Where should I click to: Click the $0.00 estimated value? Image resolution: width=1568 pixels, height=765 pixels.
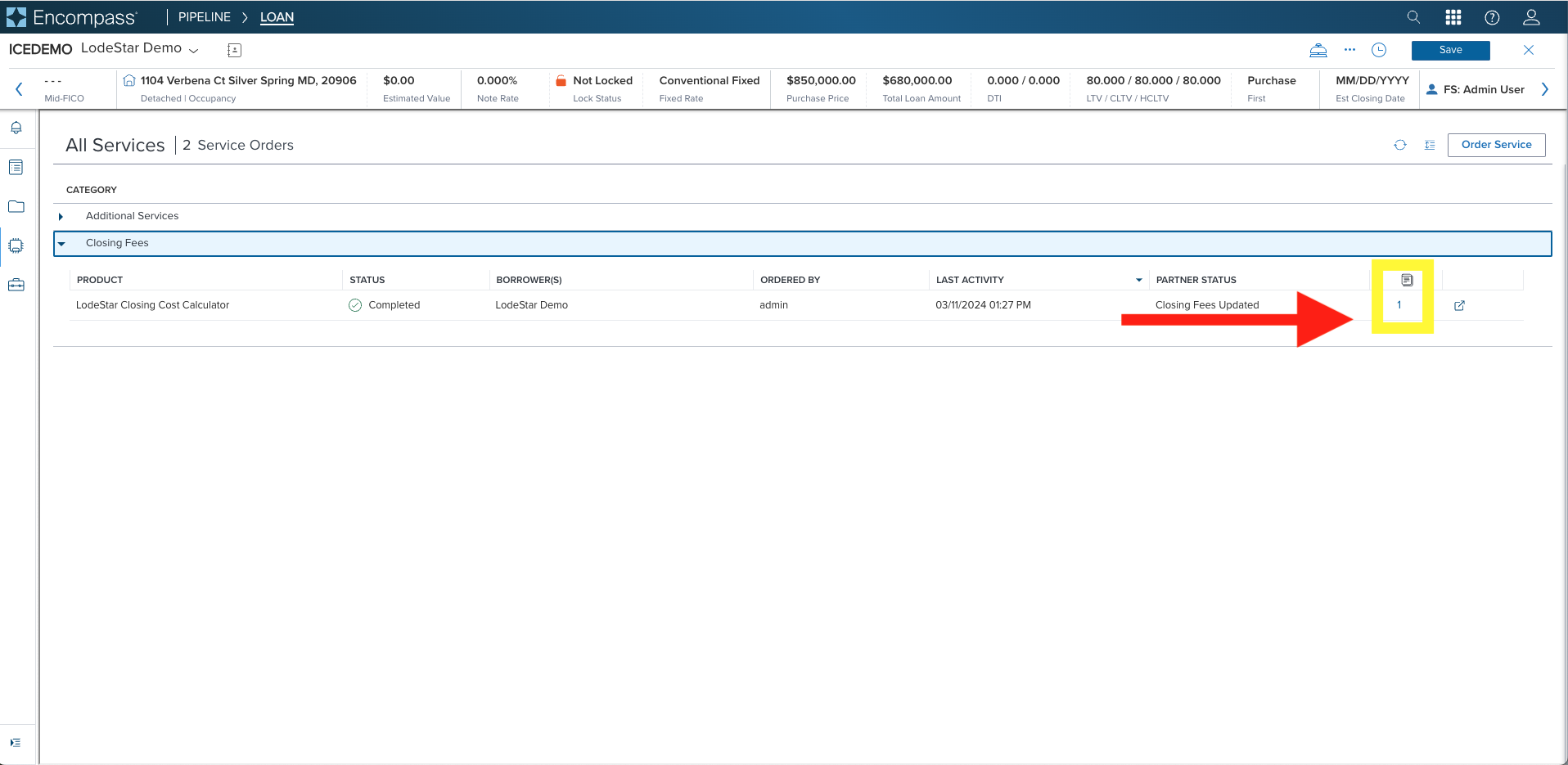pyautogui.click(x=399, y=80)
